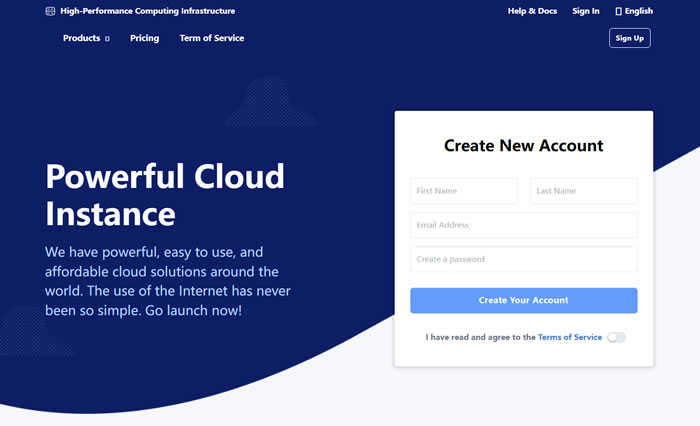Follow the blue Terms of Service link
This screenshot has height=426, width=700.
570,337
